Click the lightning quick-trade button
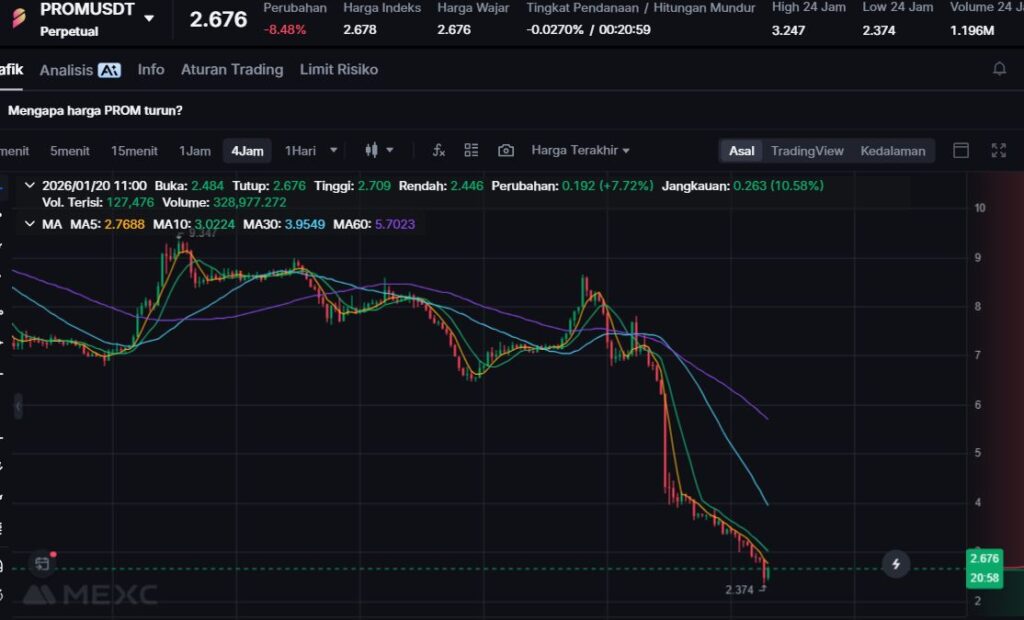The height and width of the screenshot is (620, 1024). click(896, 564)
